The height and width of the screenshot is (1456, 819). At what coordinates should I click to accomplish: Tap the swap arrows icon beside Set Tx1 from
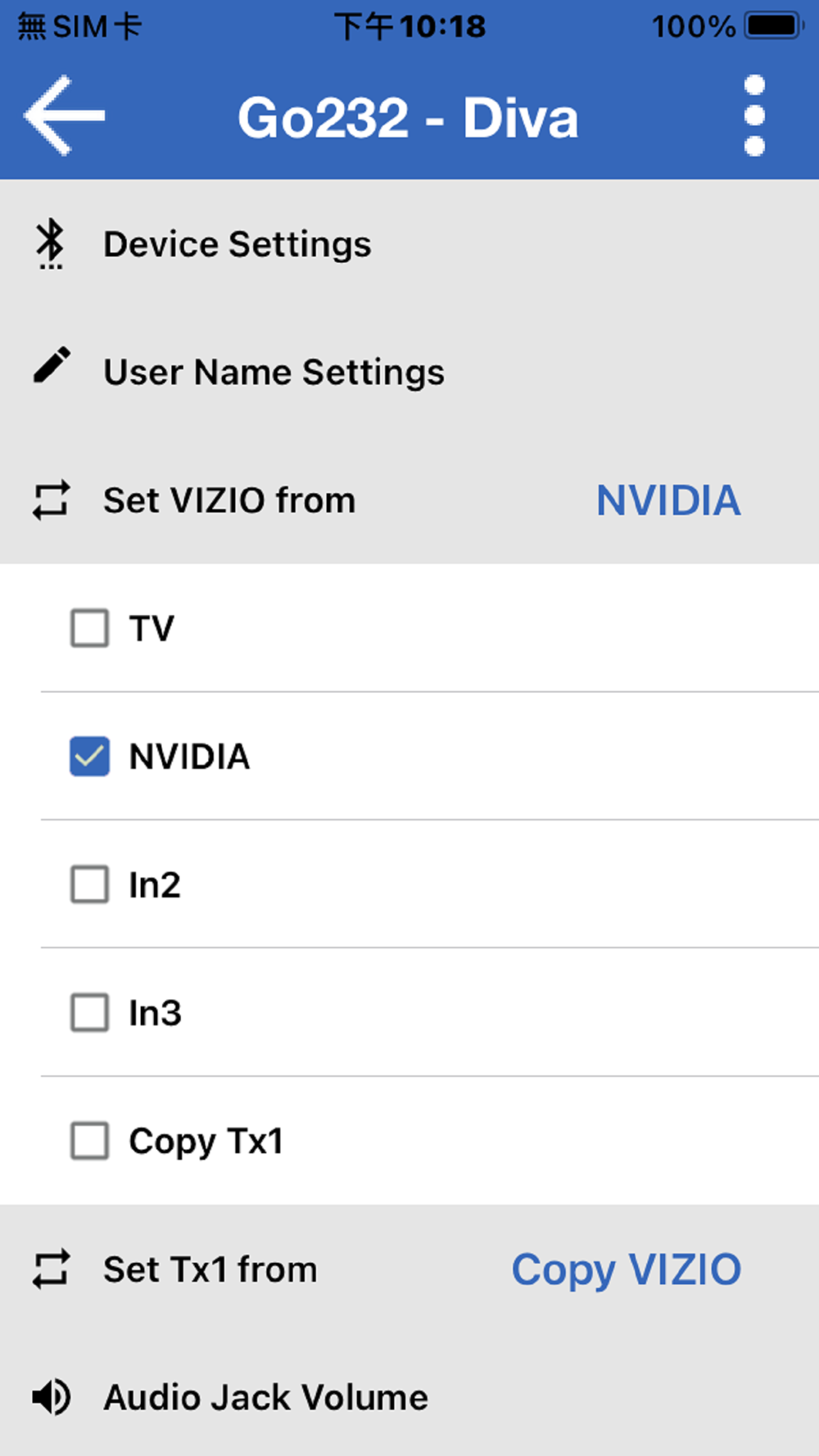click(x=51, y=1269)
